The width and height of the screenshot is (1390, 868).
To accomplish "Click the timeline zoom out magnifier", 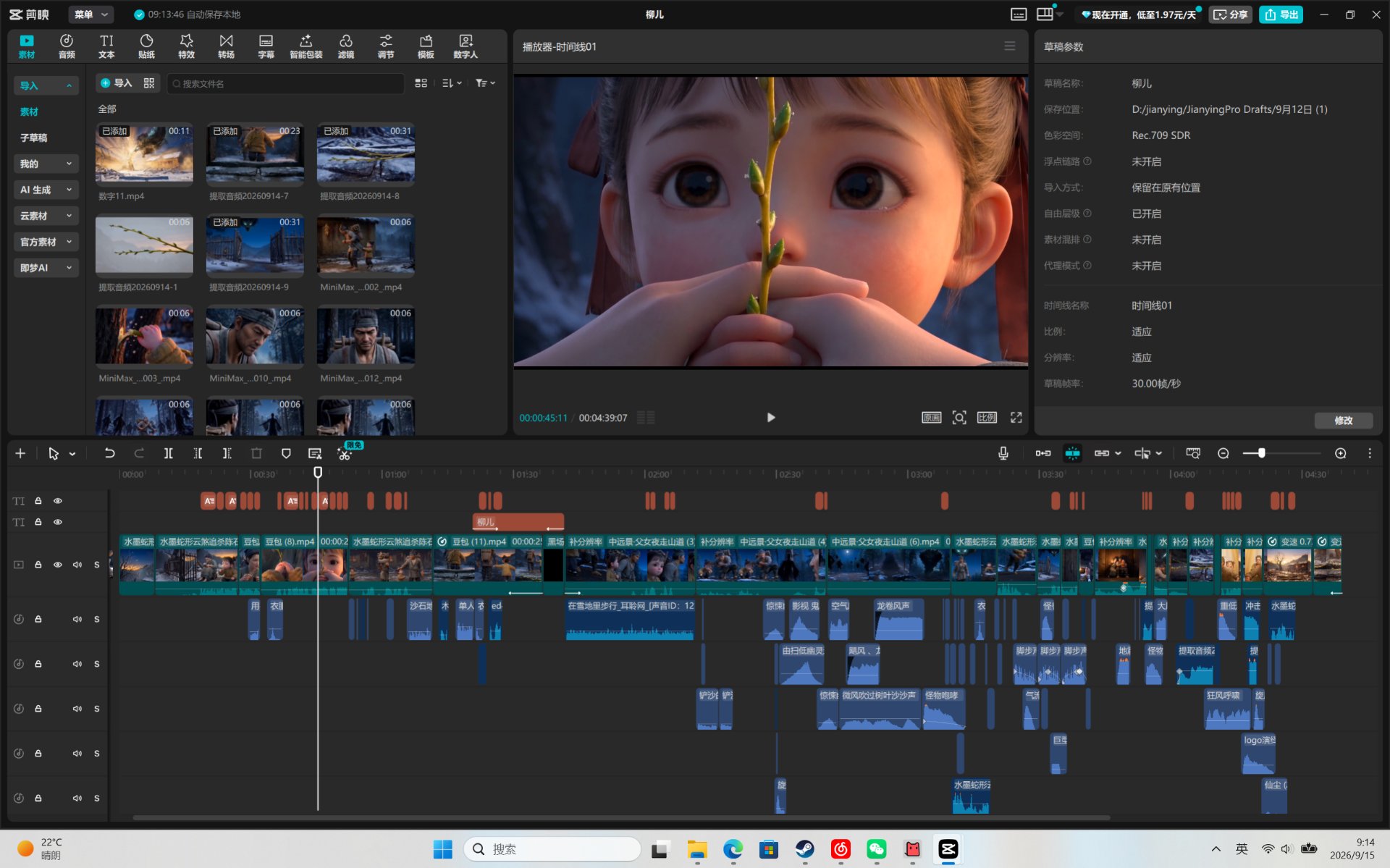I will pos(1223,453).
